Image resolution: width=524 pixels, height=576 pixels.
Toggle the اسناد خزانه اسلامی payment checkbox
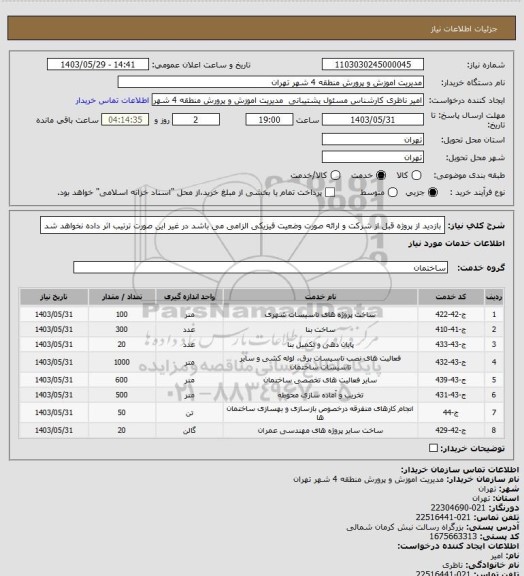(x=330, y=192)
